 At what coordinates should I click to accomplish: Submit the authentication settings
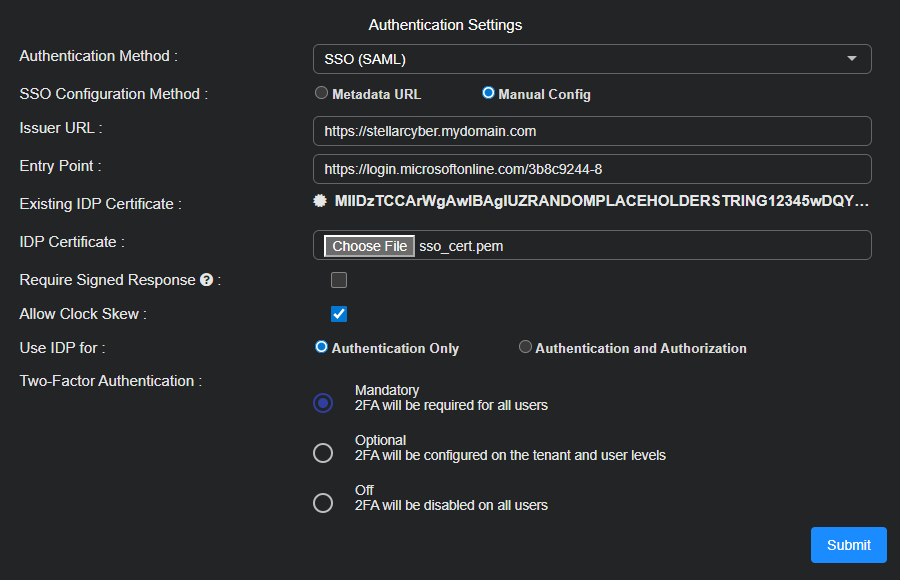point(848,545)
